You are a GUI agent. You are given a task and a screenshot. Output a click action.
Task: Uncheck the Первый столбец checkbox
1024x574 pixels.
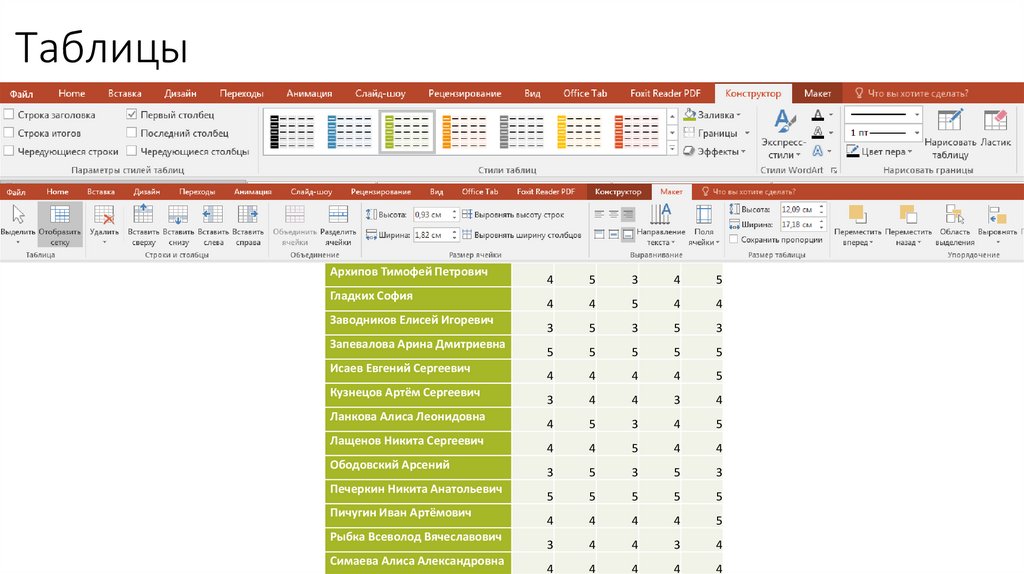pos(131,114)
